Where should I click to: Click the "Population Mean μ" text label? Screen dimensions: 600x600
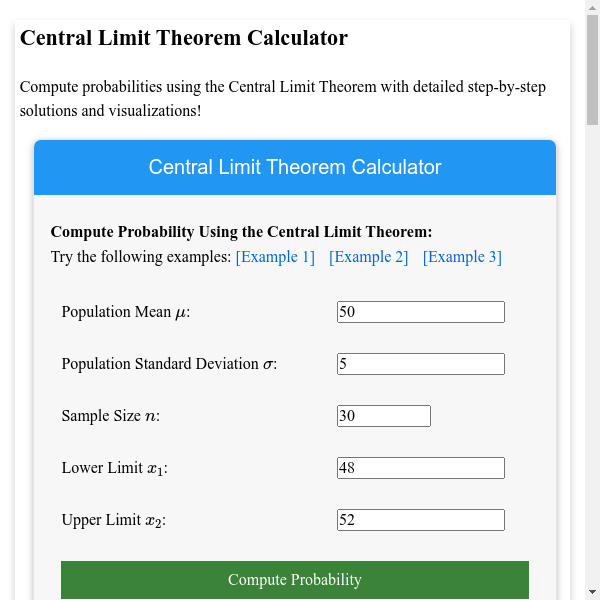[x=125, y=312]
